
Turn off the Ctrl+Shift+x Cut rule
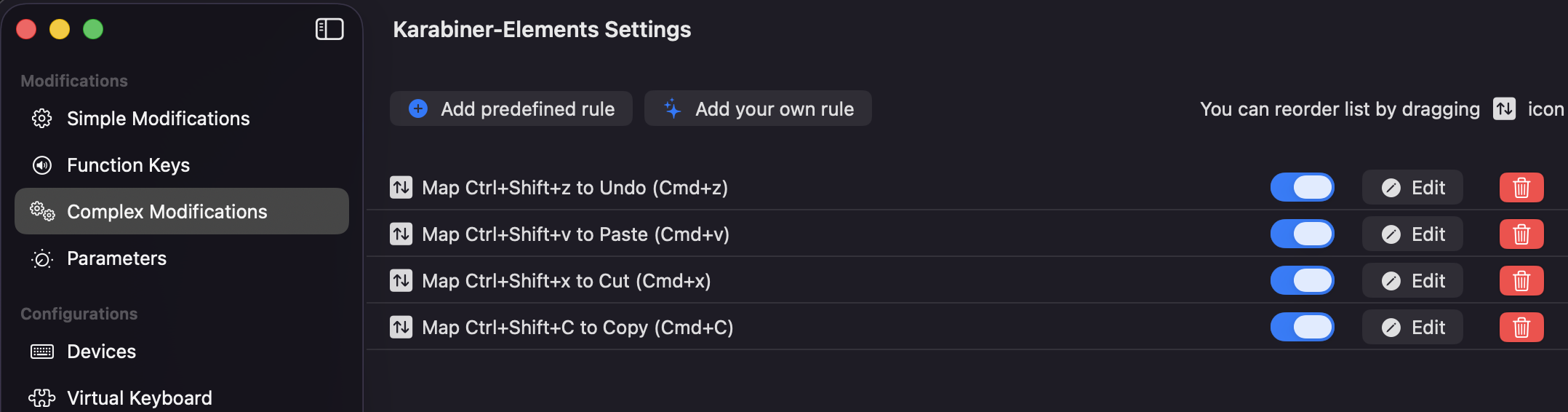(x=1302, y=281)
